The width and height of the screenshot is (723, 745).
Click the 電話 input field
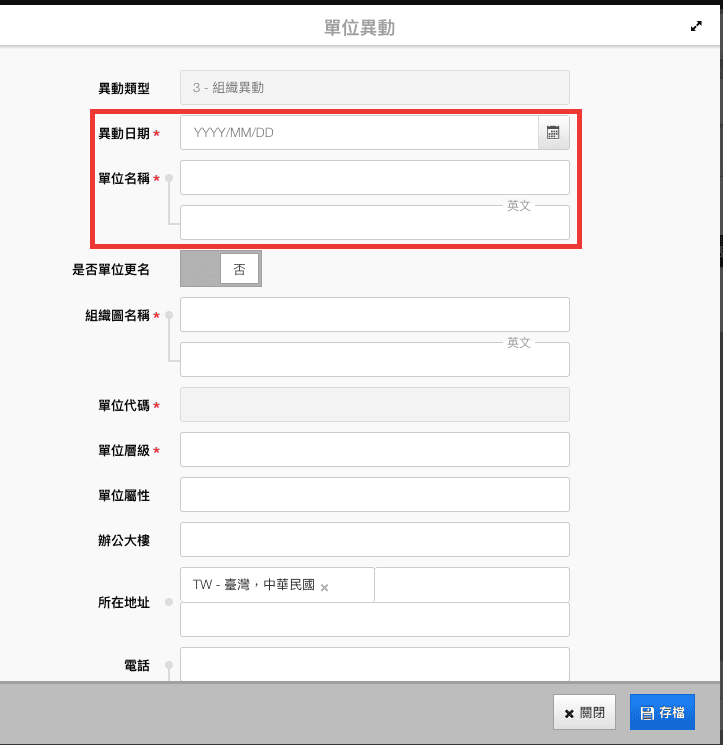(x=374, y=664)
